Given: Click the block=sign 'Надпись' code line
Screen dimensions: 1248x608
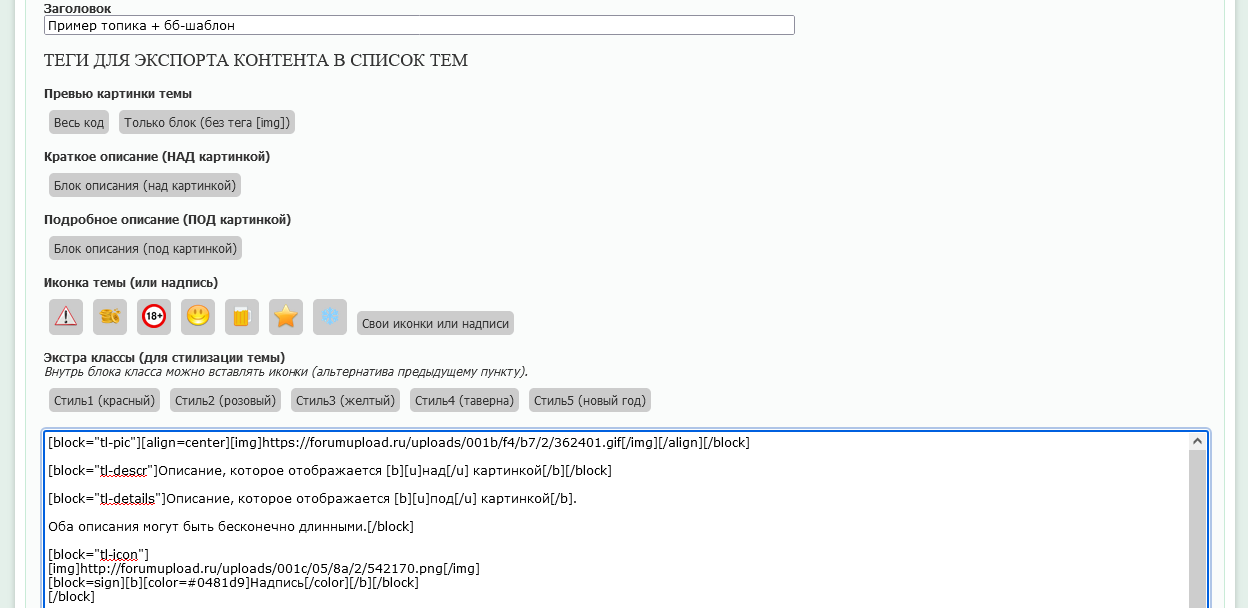Looking at the screenshot, I should 233,582.
